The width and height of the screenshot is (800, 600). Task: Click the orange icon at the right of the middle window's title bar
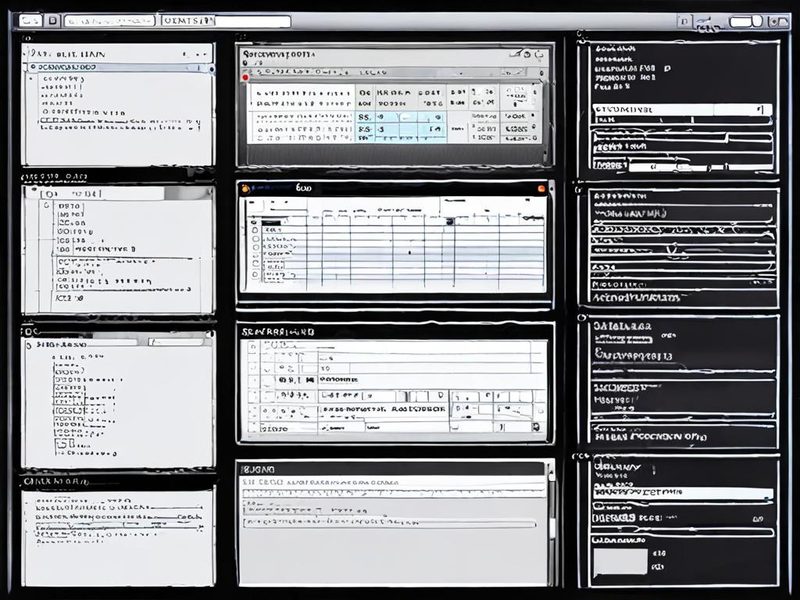point(541,189)
